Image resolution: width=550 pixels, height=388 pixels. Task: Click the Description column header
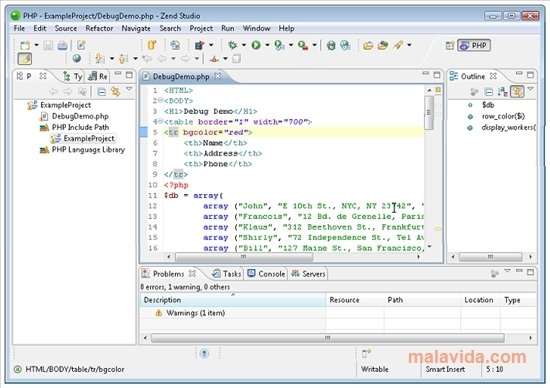(x=233, y=300)
